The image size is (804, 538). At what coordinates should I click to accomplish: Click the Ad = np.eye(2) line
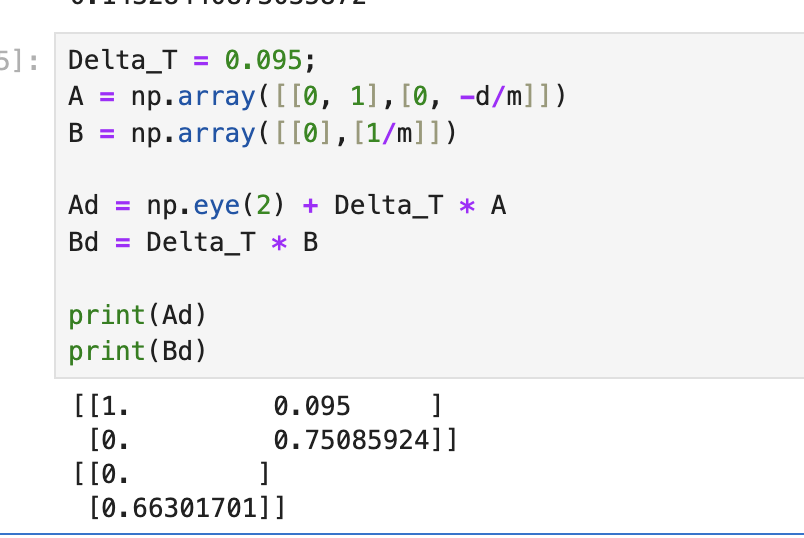coord(287,206)
